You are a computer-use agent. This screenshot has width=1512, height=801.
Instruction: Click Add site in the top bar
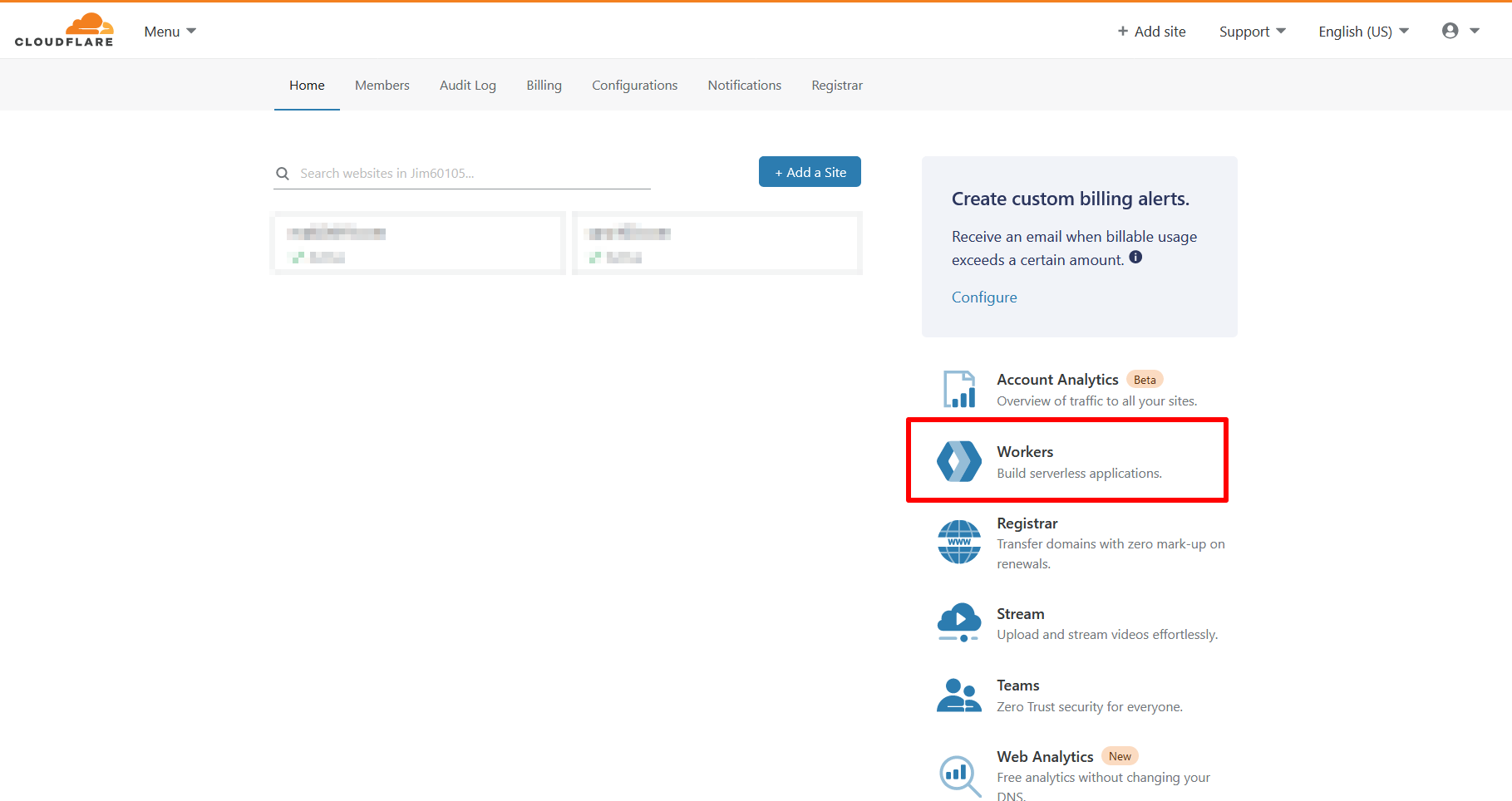point(1151,32)
